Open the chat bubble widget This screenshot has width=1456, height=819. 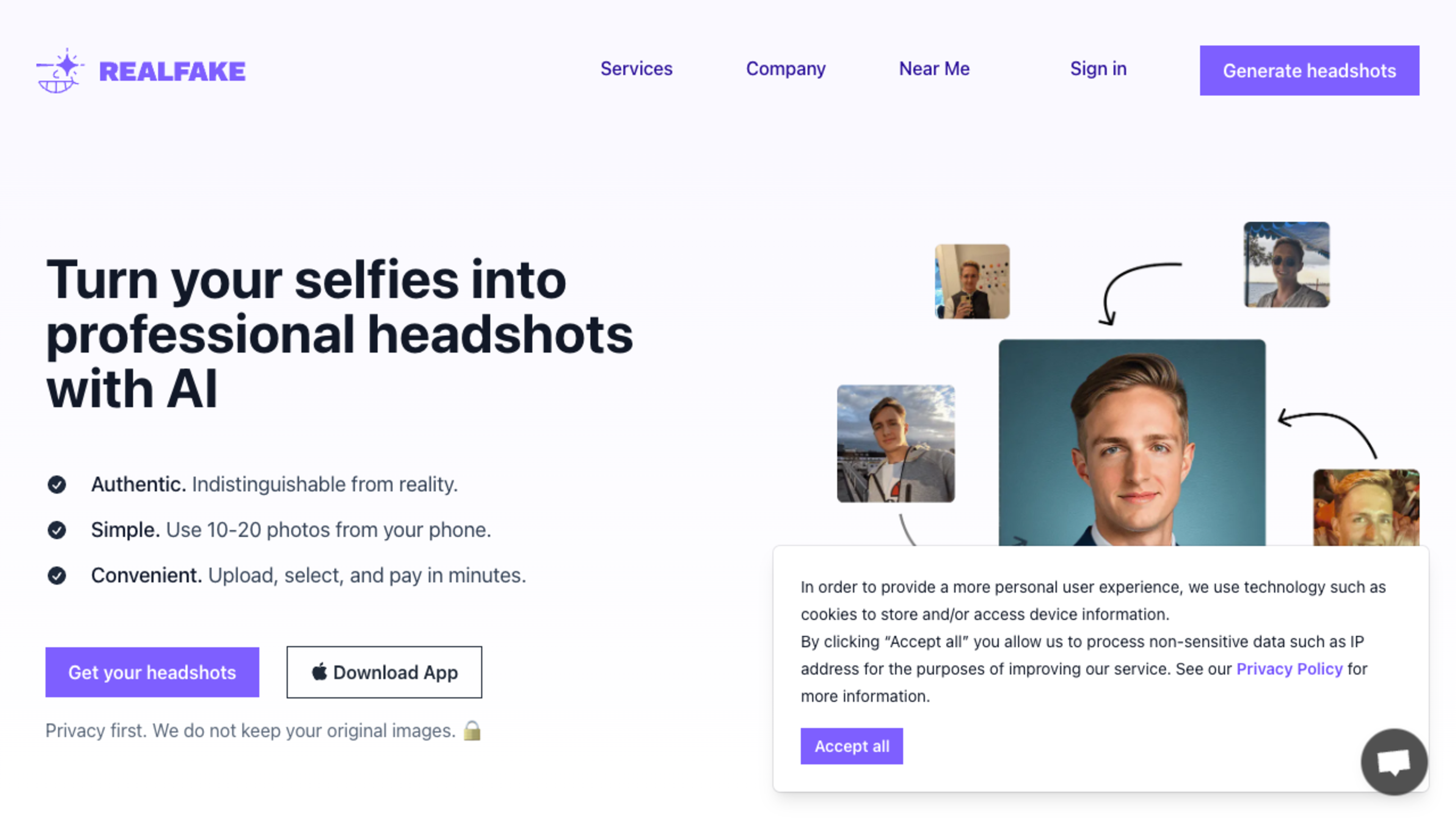(x=1394, y=761)
